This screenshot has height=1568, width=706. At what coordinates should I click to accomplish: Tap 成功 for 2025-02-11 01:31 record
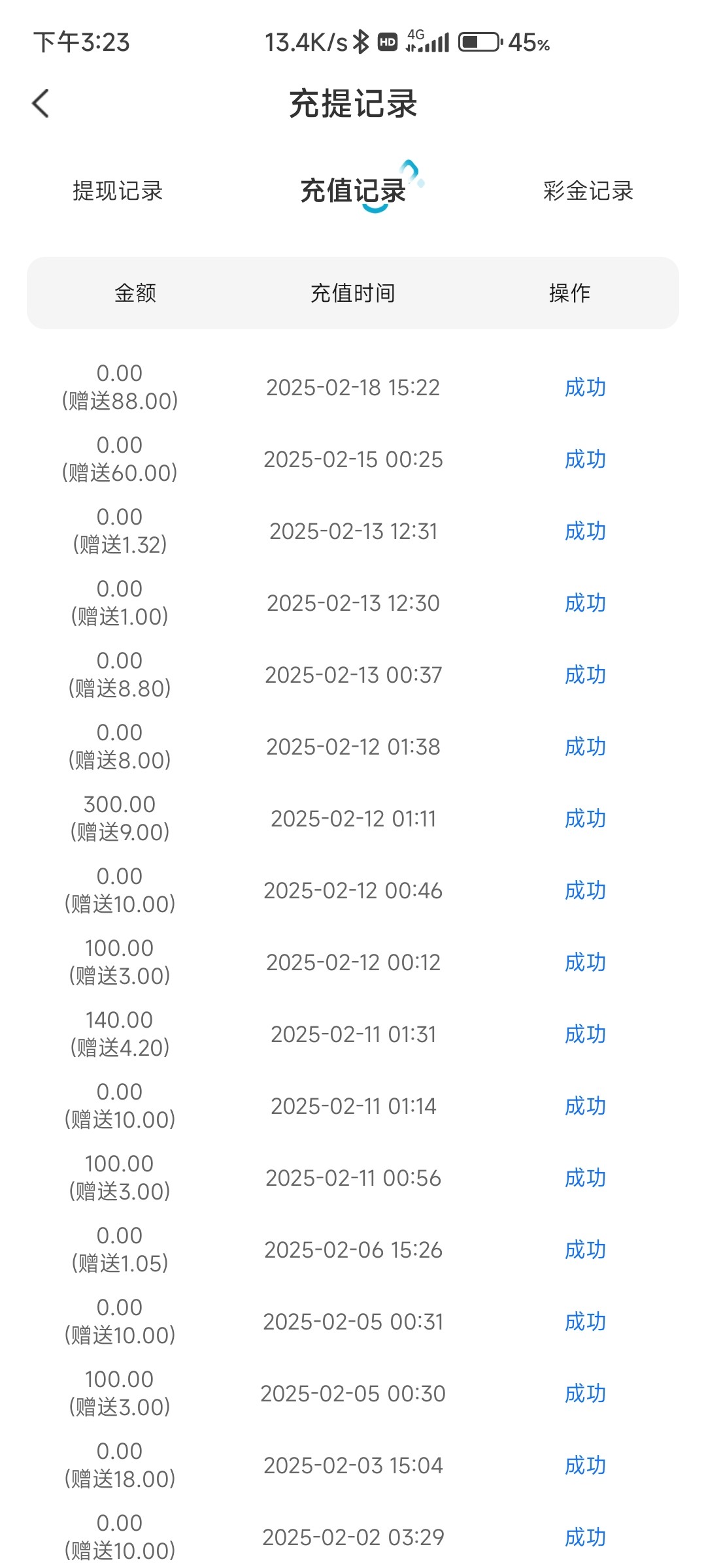(x=585, y=1034)
